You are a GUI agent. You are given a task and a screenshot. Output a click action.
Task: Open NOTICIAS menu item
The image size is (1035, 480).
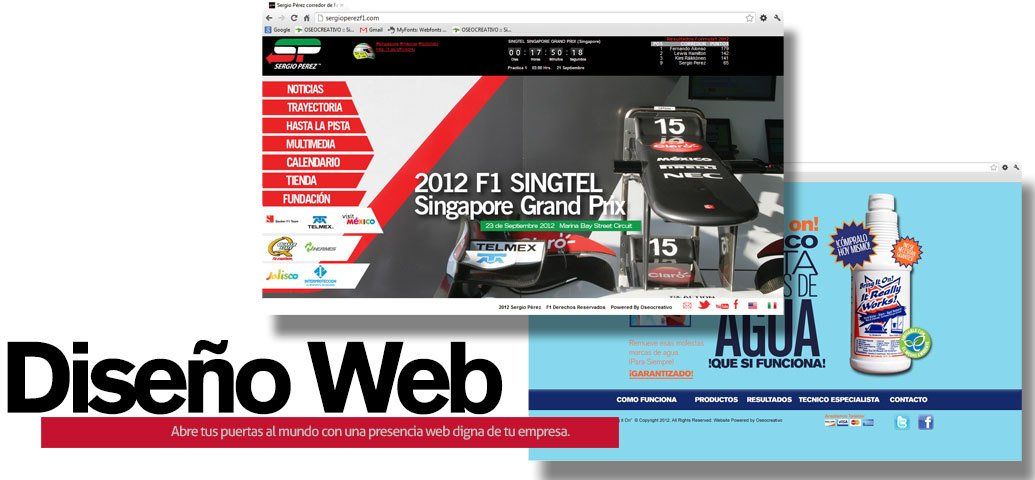(305, 89)
